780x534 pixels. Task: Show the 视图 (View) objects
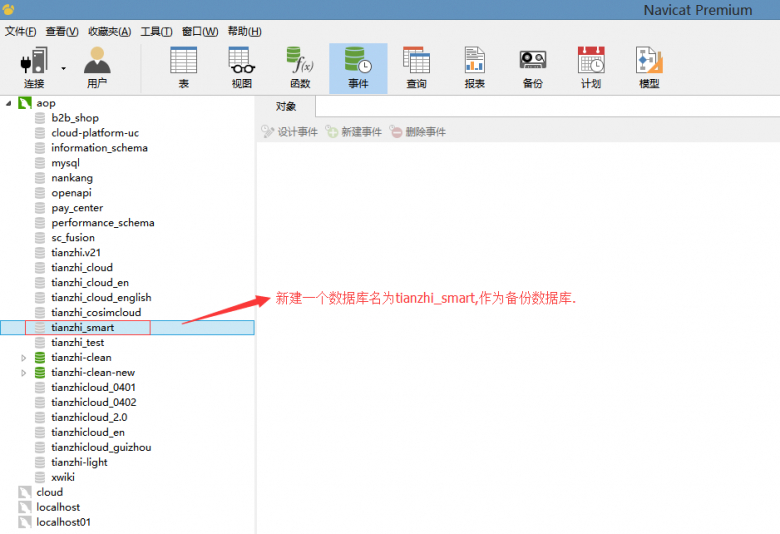242,68
